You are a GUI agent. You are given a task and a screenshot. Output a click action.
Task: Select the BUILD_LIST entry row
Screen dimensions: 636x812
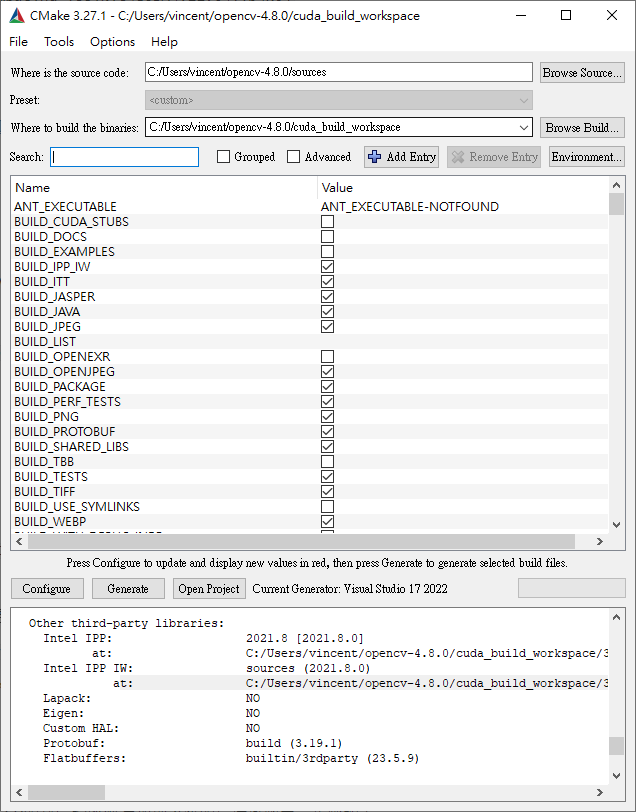(310, 342)
